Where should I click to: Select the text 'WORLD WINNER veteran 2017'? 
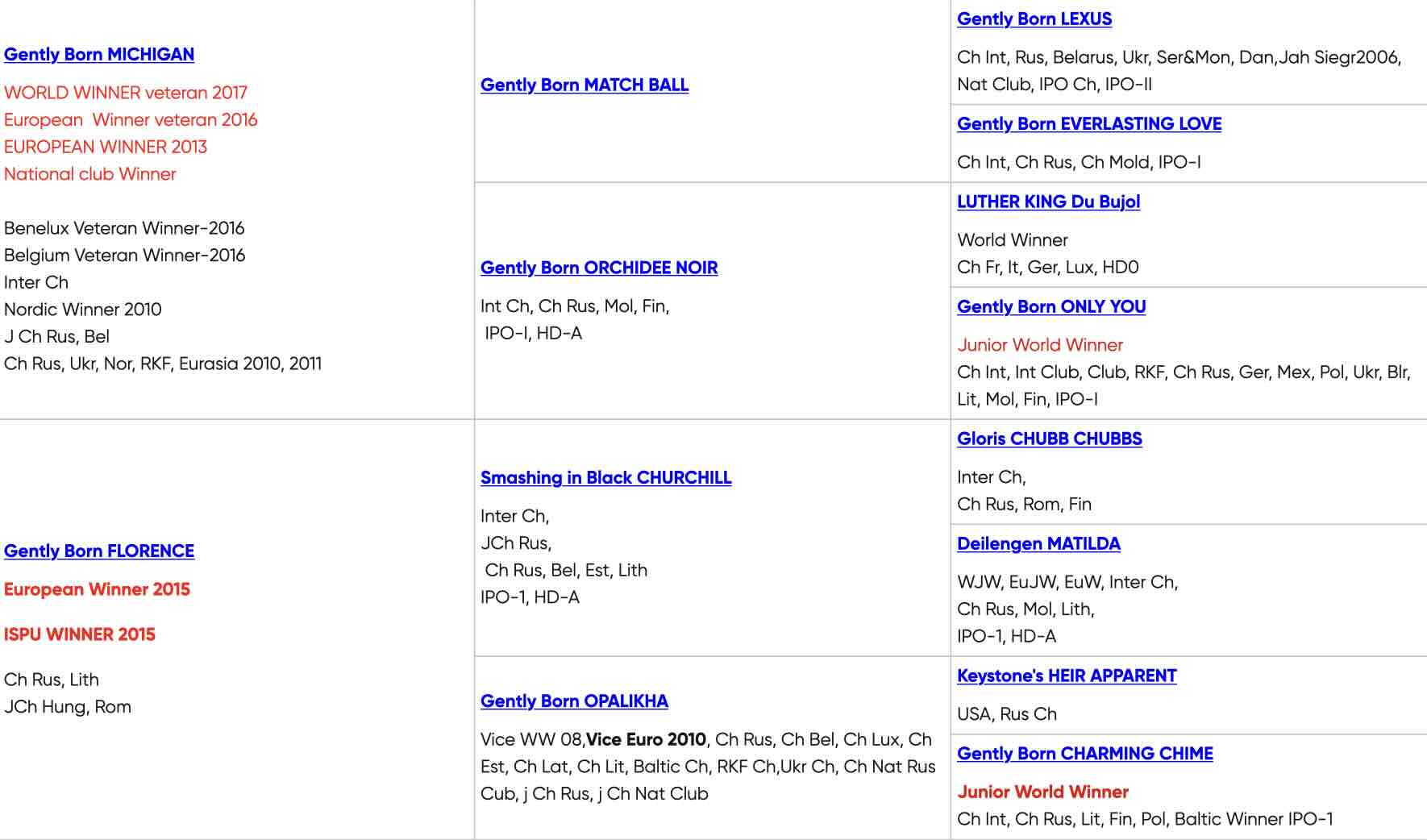point(126,93)
